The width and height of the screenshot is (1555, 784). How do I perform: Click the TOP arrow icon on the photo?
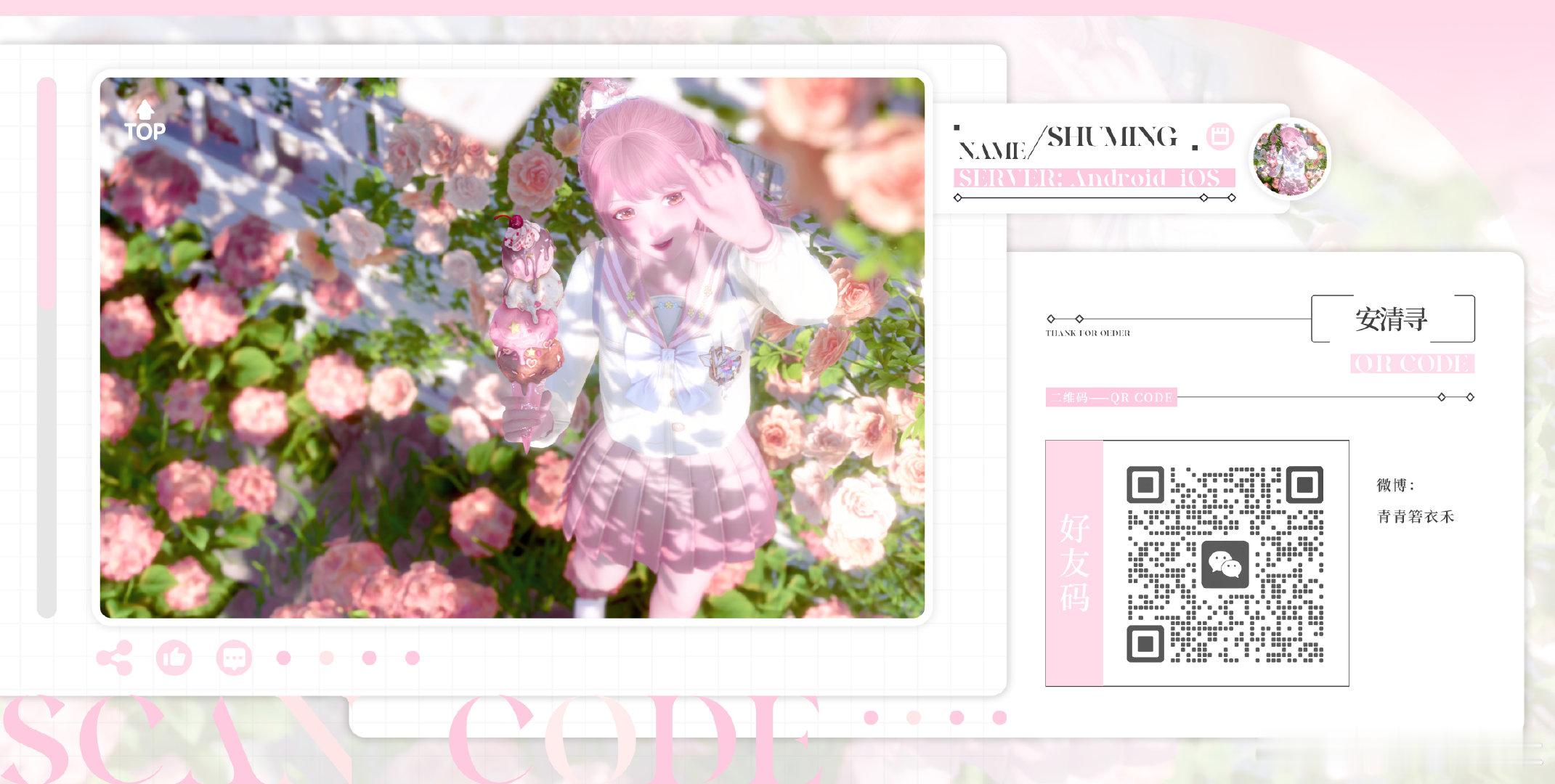point(145,121)
